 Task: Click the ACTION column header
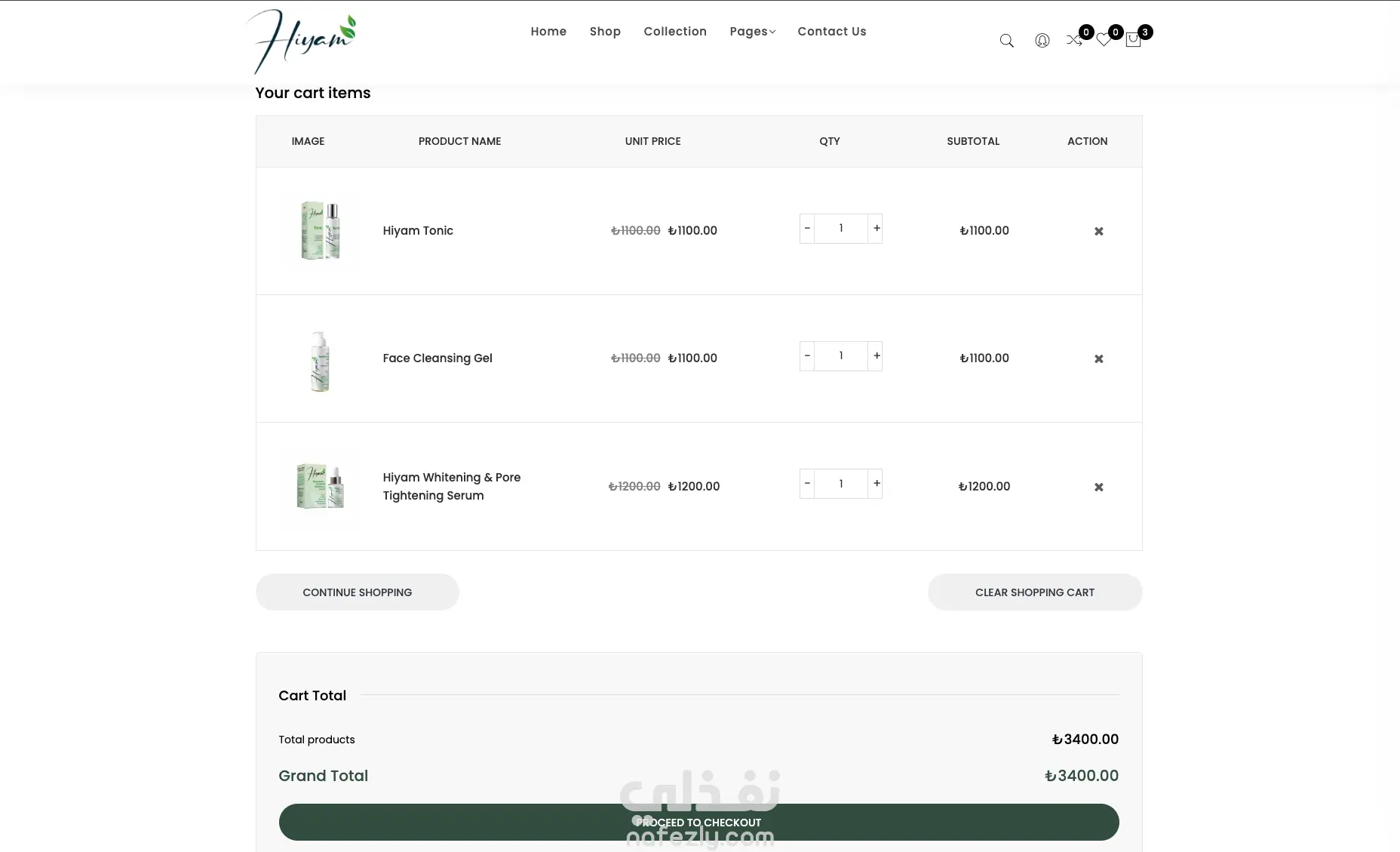coord(1088,141)
